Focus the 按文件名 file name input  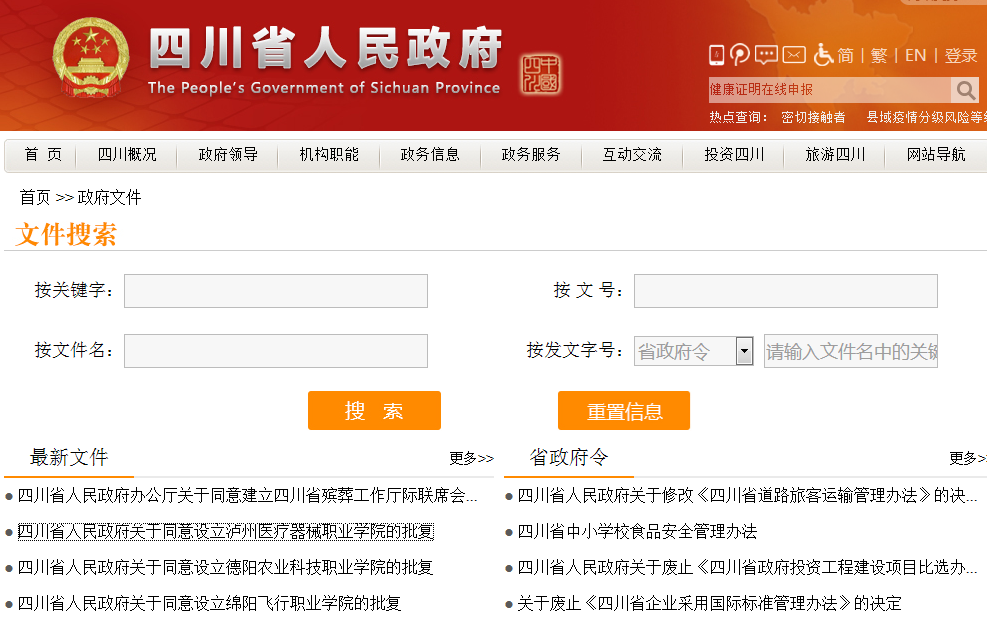(276, 351)
